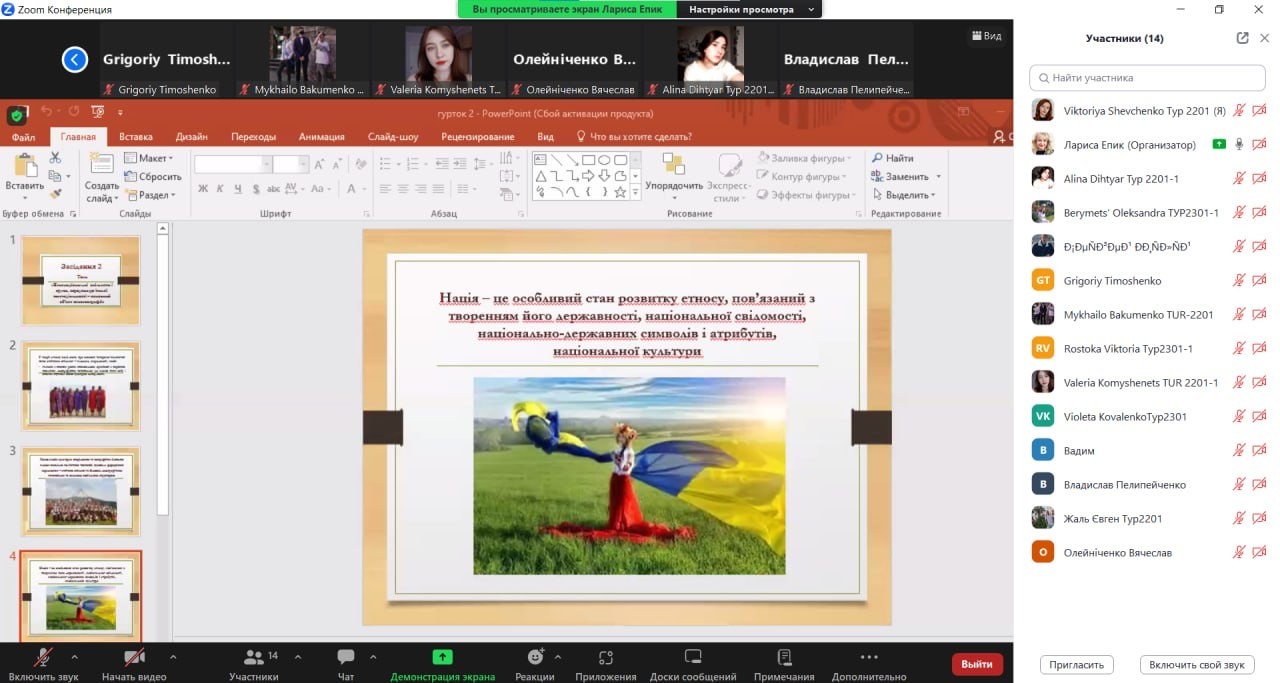Expand video options arrow beside camera
The width and height of the screenshot is (1280, 683).
click(x=173, y=657)
